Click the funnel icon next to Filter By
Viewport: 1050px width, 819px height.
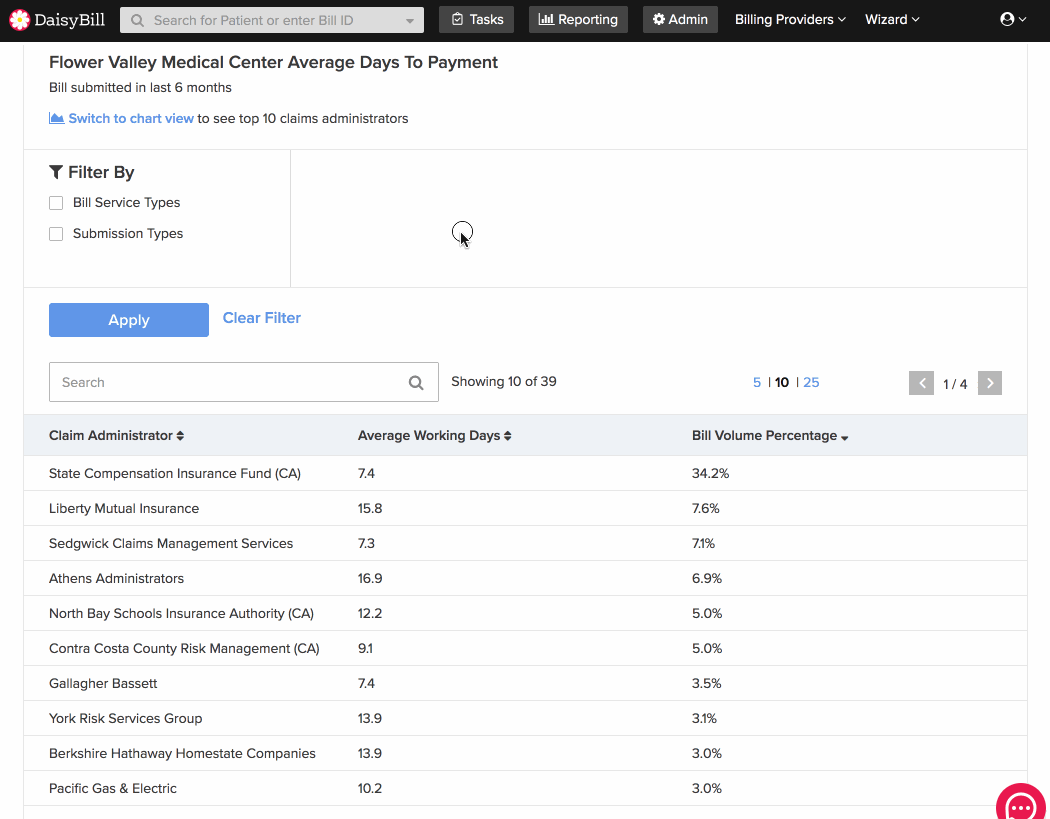tap(56, 172)
